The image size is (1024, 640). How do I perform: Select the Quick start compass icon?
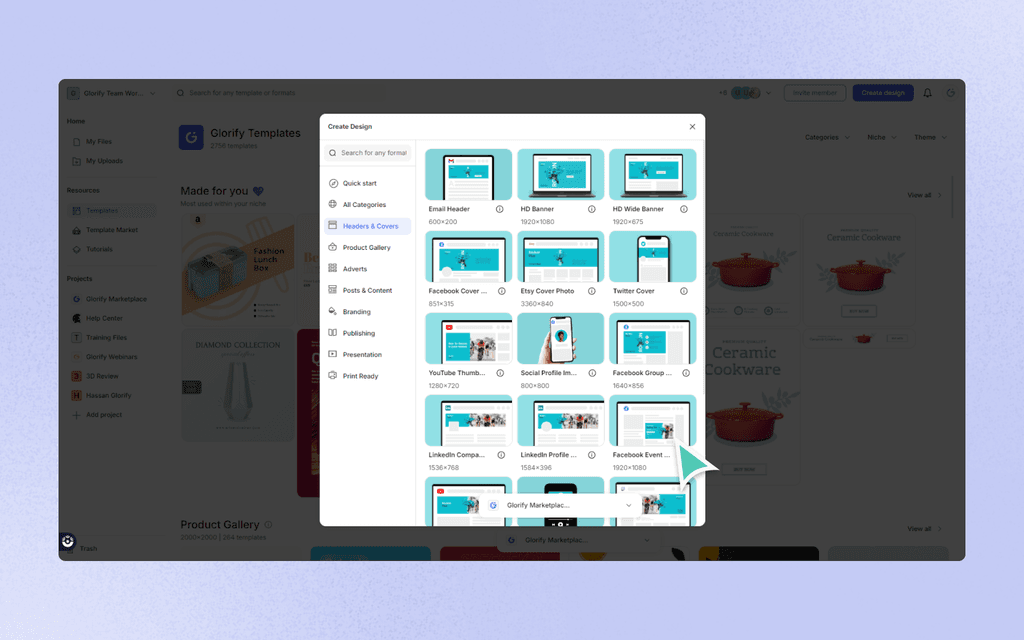334,183
